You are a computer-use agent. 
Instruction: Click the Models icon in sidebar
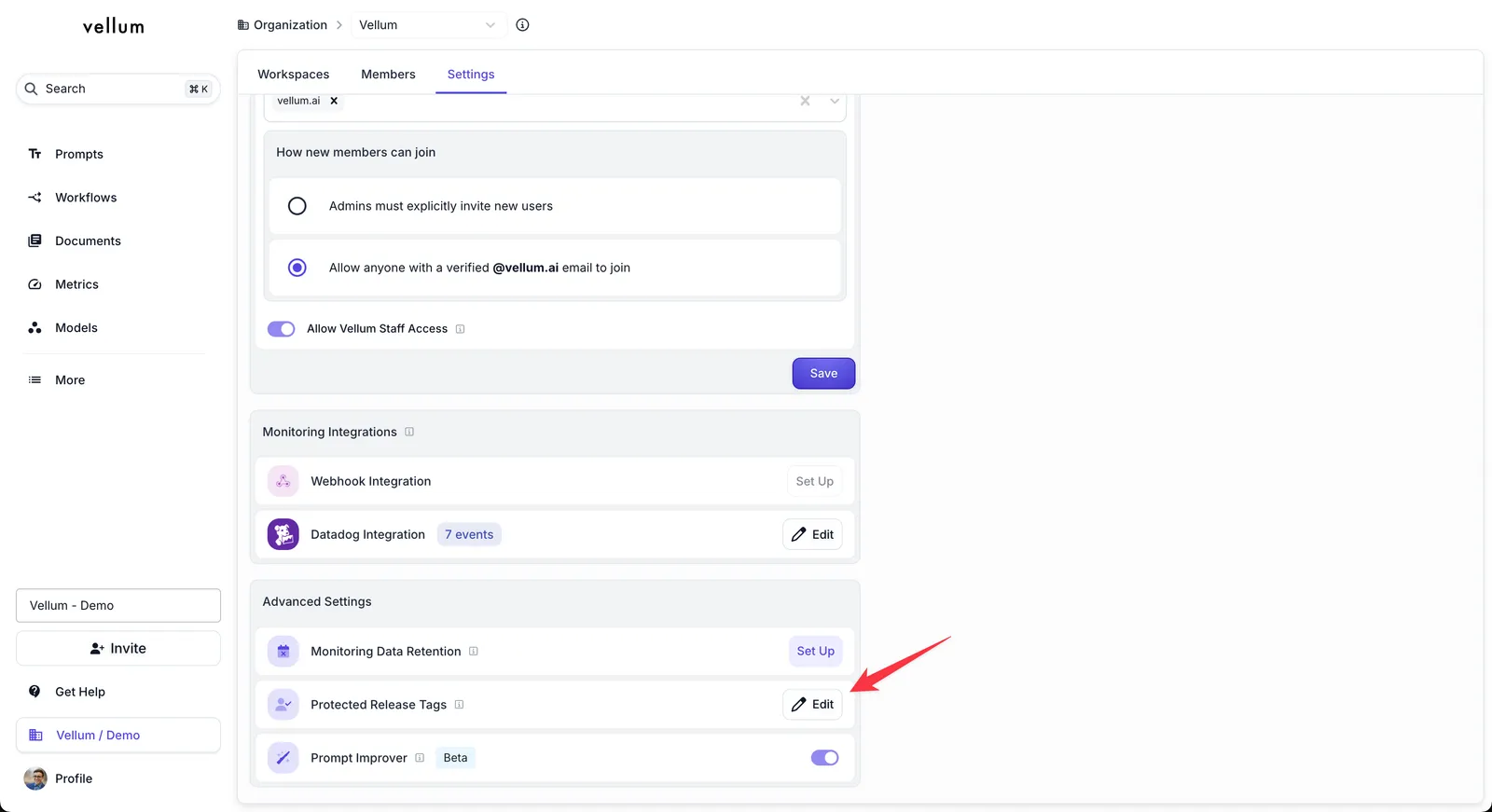35,328
